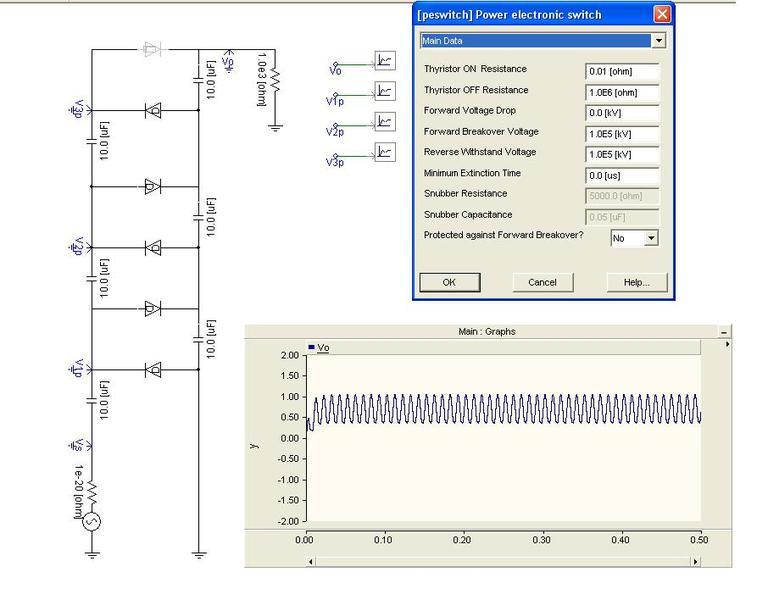The width and height of the screenshot is (768, 600).
Task: Minimize the Main : Graphs frame
Action: click(x=724, y=331)
